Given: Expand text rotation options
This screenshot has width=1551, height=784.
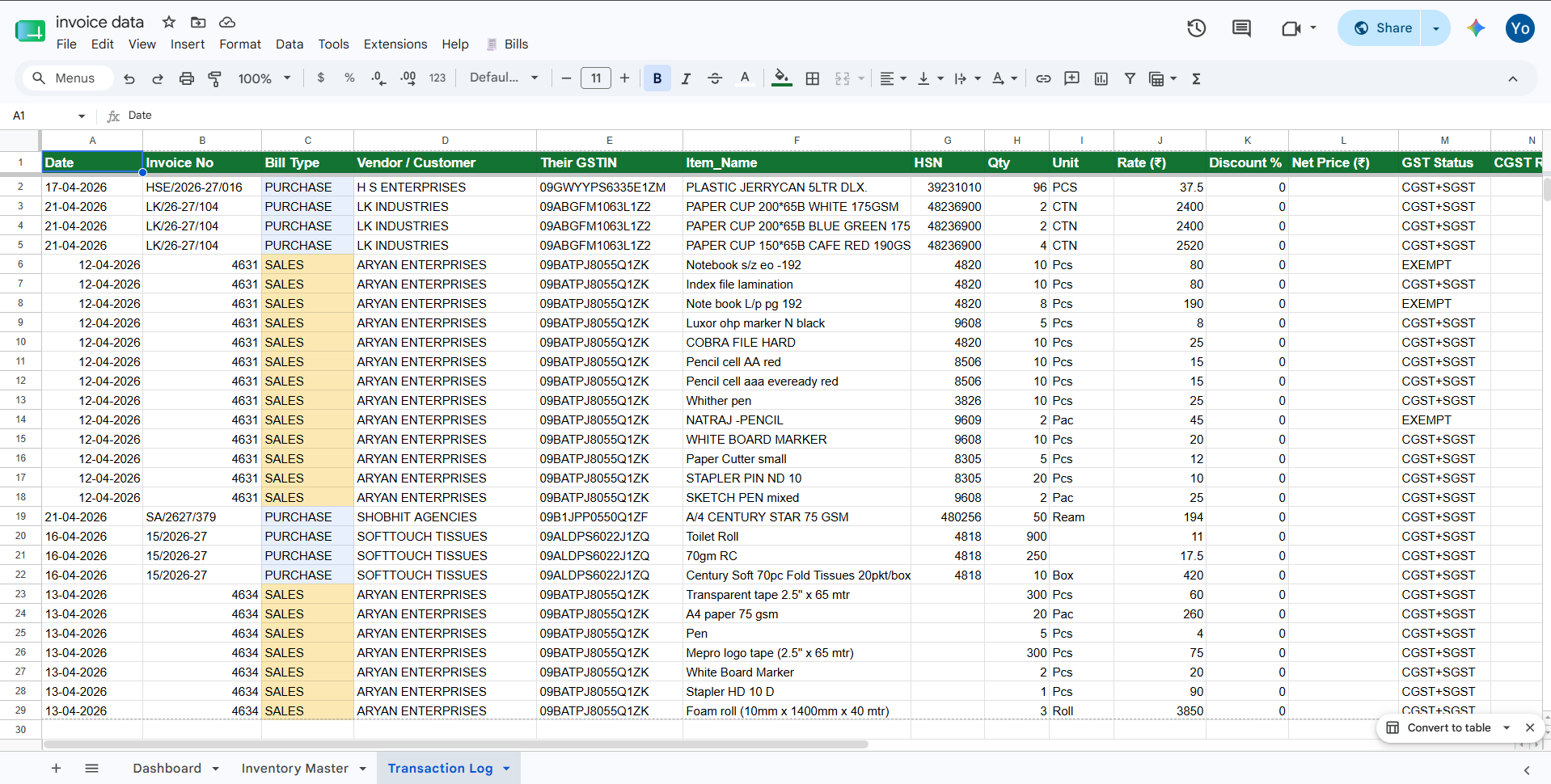Looking at the screenshot, I should pyautogui.click(x=1014, y=78).
